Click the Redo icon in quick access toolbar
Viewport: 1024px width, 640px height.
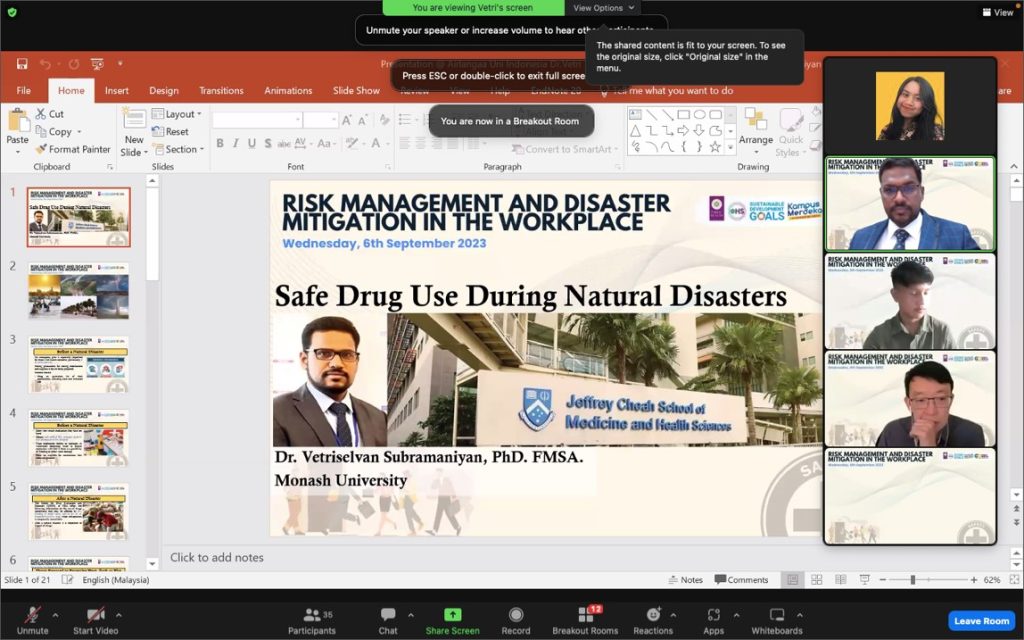point(74,63)
